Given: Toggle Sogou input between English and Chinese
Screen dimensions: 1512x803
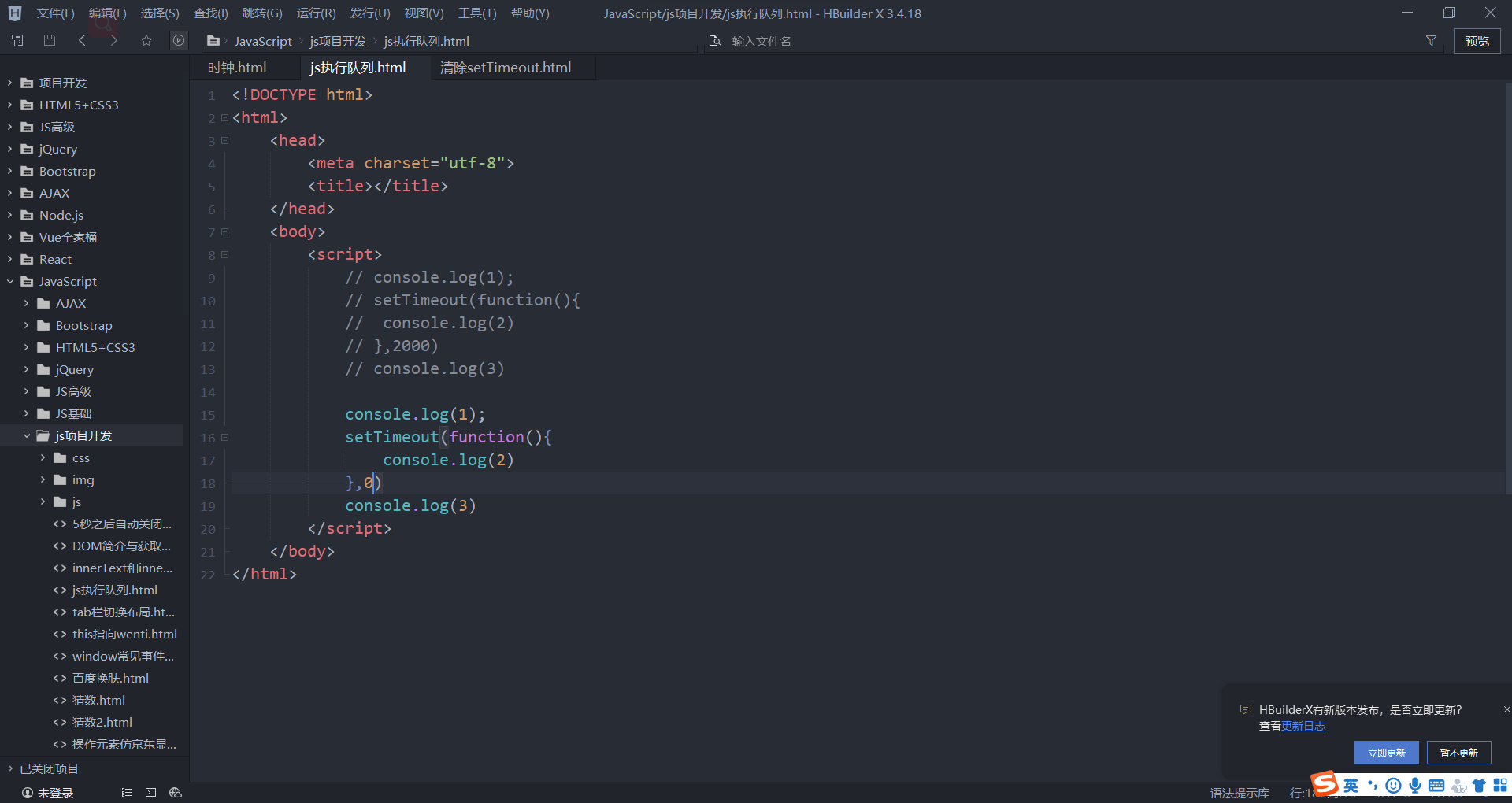Looking at the screenshot, I should pyautogui.click(x=1351, y=785).
